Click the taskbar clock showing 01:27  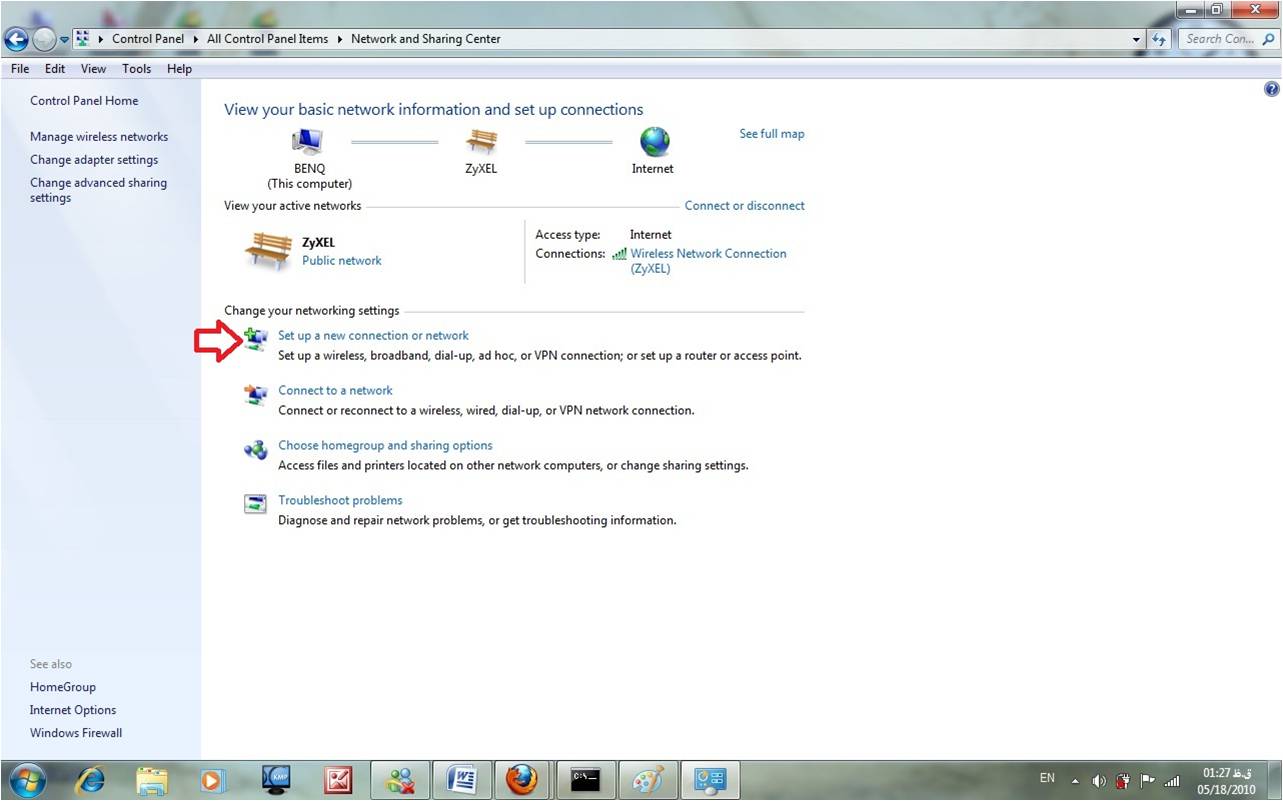(1227, 781)
